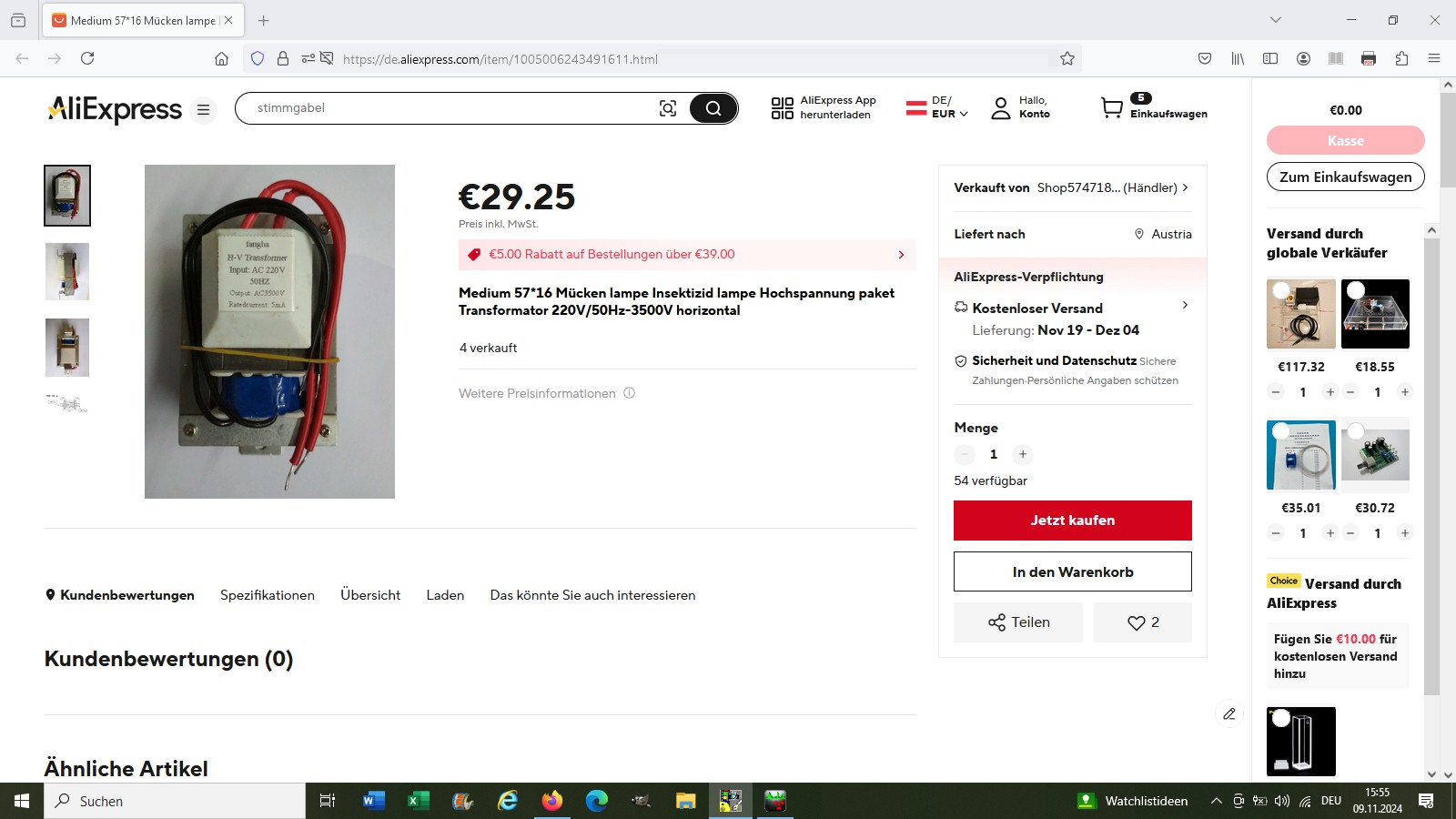Toggle selection circle on the €117.32 cart item
The width and height of the screenshot is (1456, 819).
(1281, 290)
